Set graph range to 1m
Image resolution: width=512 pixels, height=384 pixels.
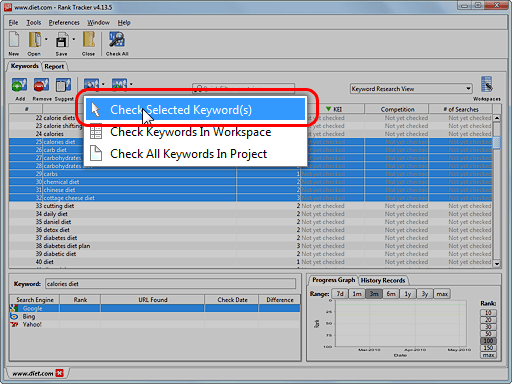357,294
